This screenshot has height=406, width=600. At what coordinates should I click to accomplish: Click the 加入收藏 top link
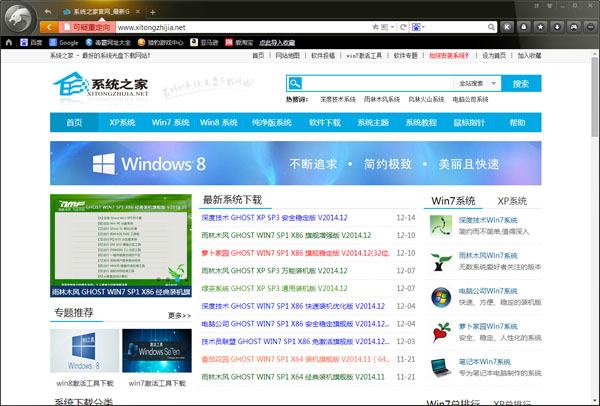(529, 55)
